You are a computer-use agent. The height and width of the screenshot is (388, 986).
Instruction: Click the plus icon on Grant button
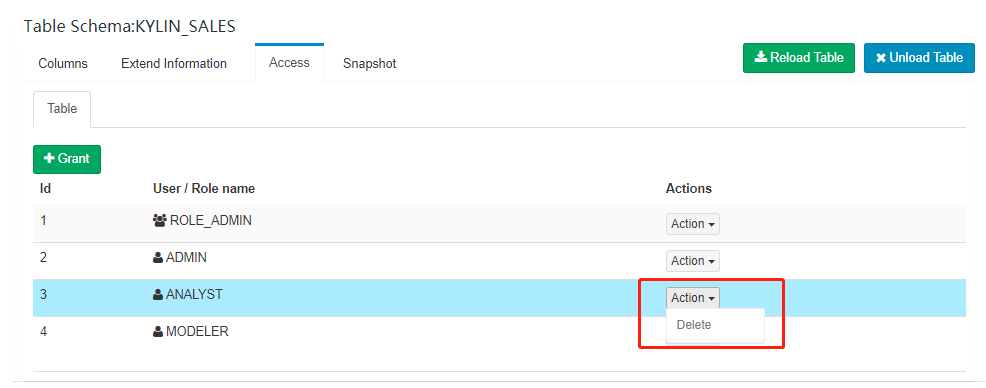click(49, 158)
